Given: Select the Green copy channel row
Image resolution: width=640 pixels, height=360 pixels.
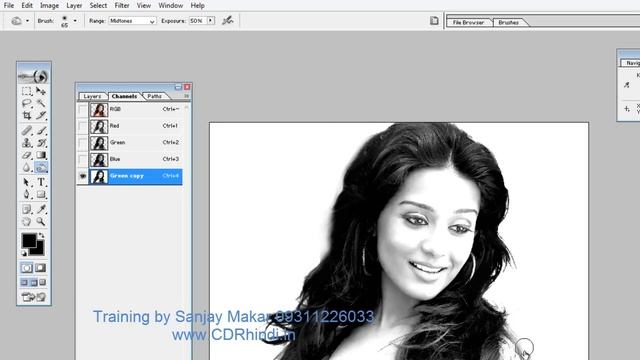Looking at the screenshot, I should pos(129,176).
